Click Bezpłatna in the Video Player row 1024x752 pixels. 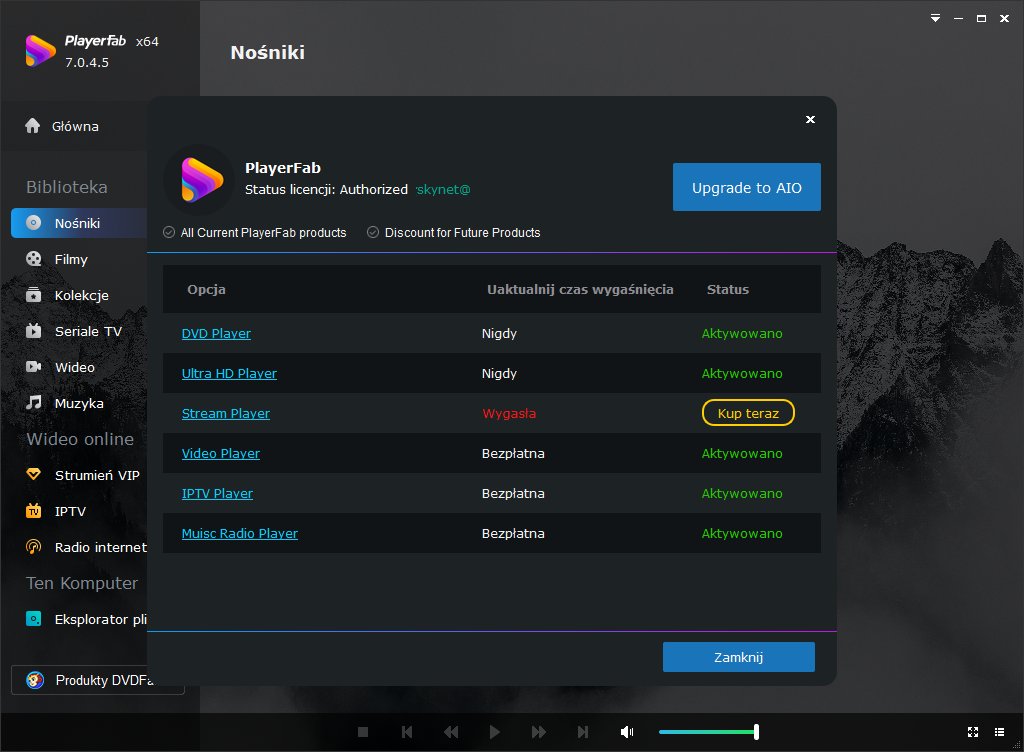(513, 453)
